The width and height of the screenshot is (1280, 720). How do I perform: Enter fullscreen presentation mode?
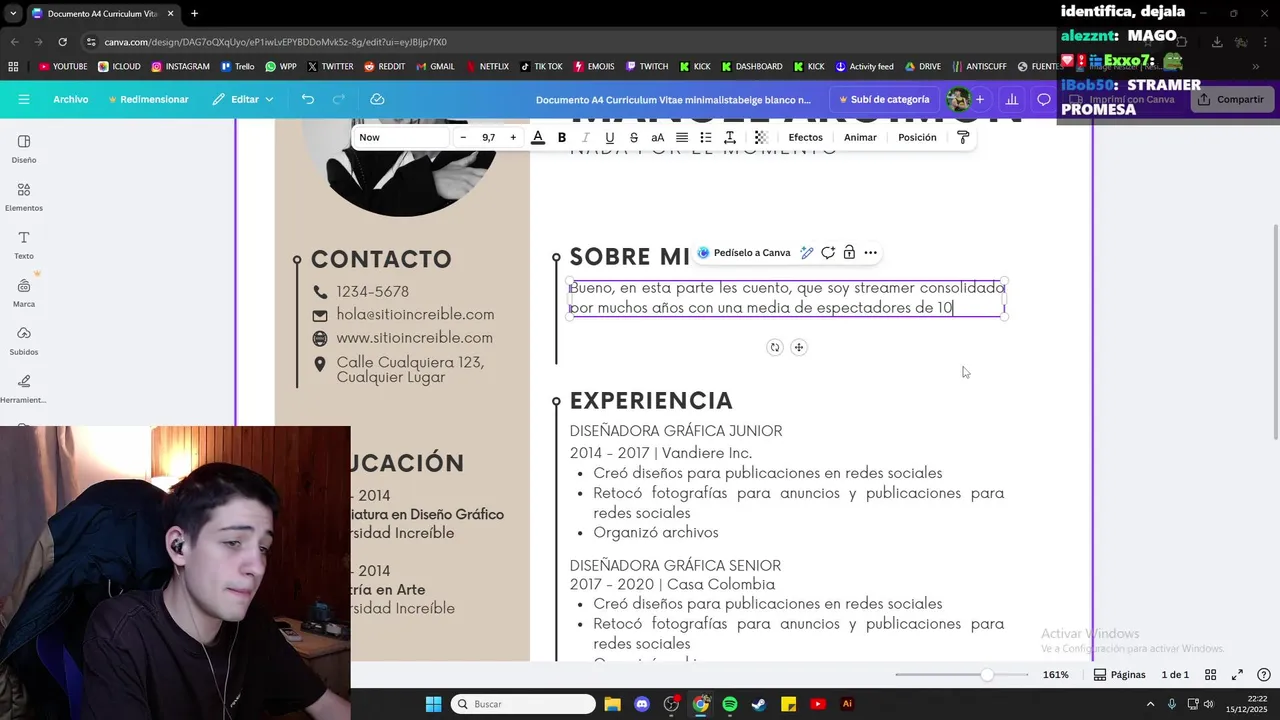pyautogui.click(x=1237, y=675)
